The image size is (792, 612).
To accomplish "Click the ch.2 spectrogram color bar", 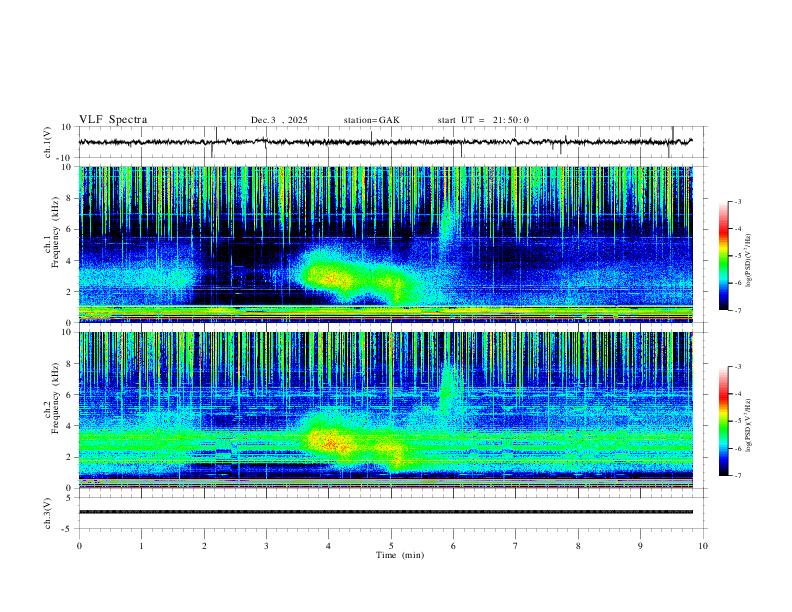I will 724,421.
